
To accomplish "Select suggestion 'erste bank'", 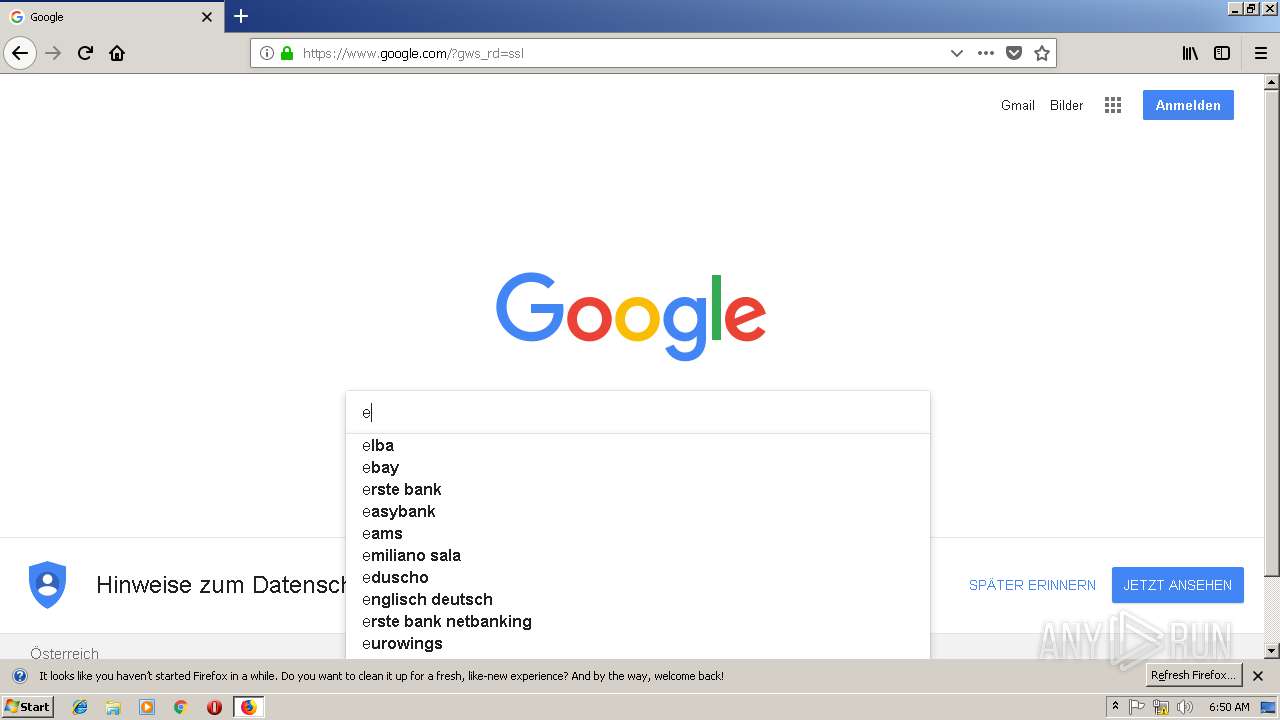I will tap(638, 489).
